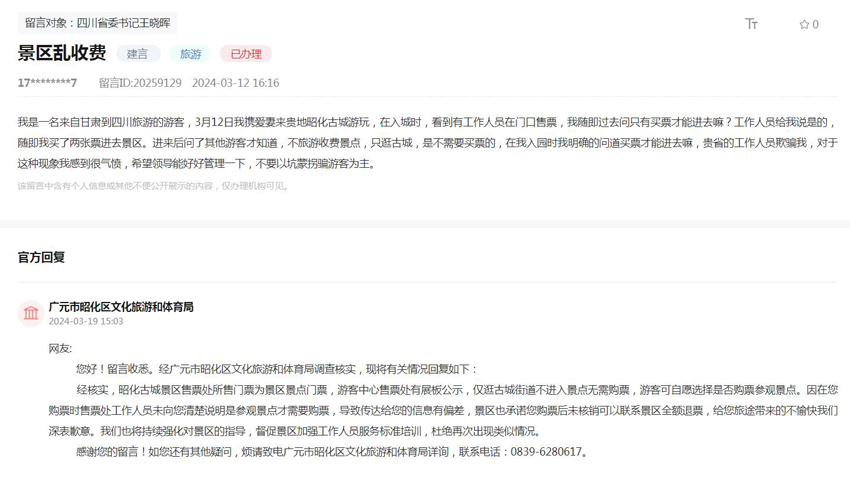Click the star favorite icon
850x478 pixels.
pyautogui.click(x=803, y=25)
